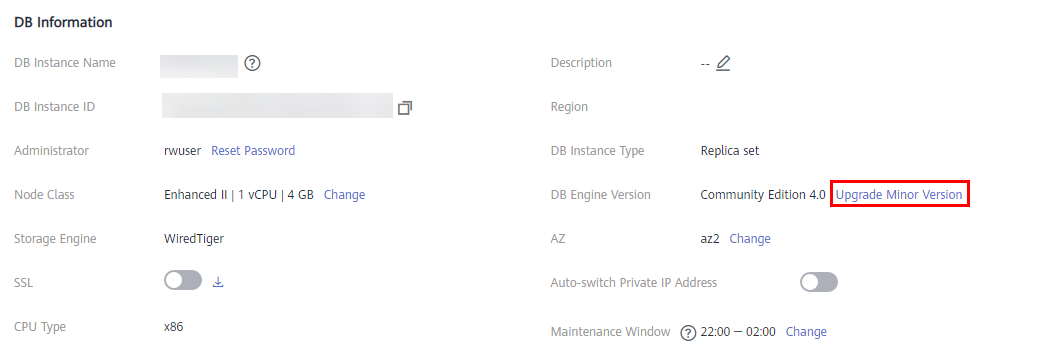Select the rwuser administrator name
Viewport: 1058px width, 363px height.
tap(183, 150)
